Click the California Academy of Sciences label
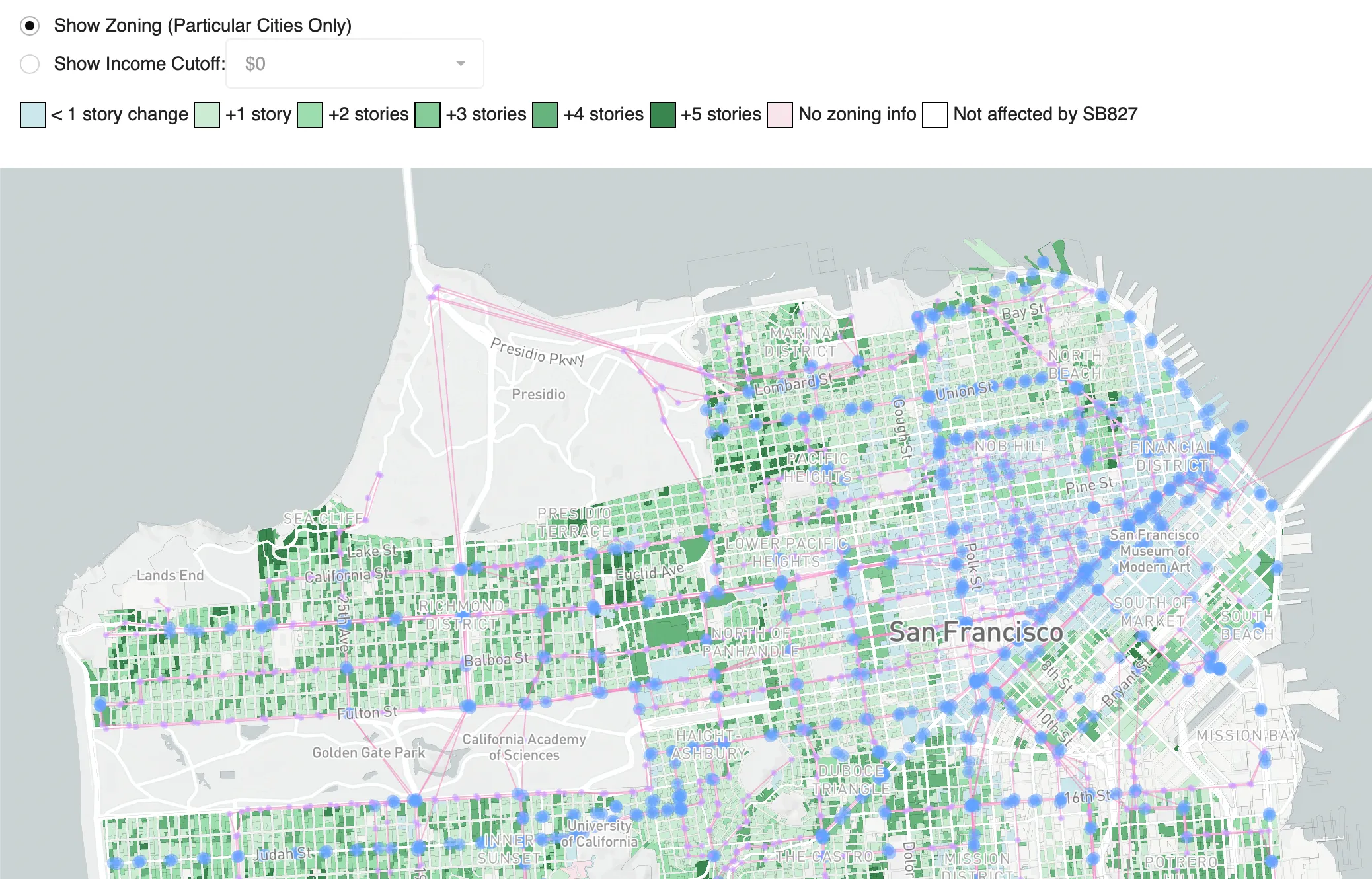Viewport: 1372px width, 879px height. tap(524, 747)
